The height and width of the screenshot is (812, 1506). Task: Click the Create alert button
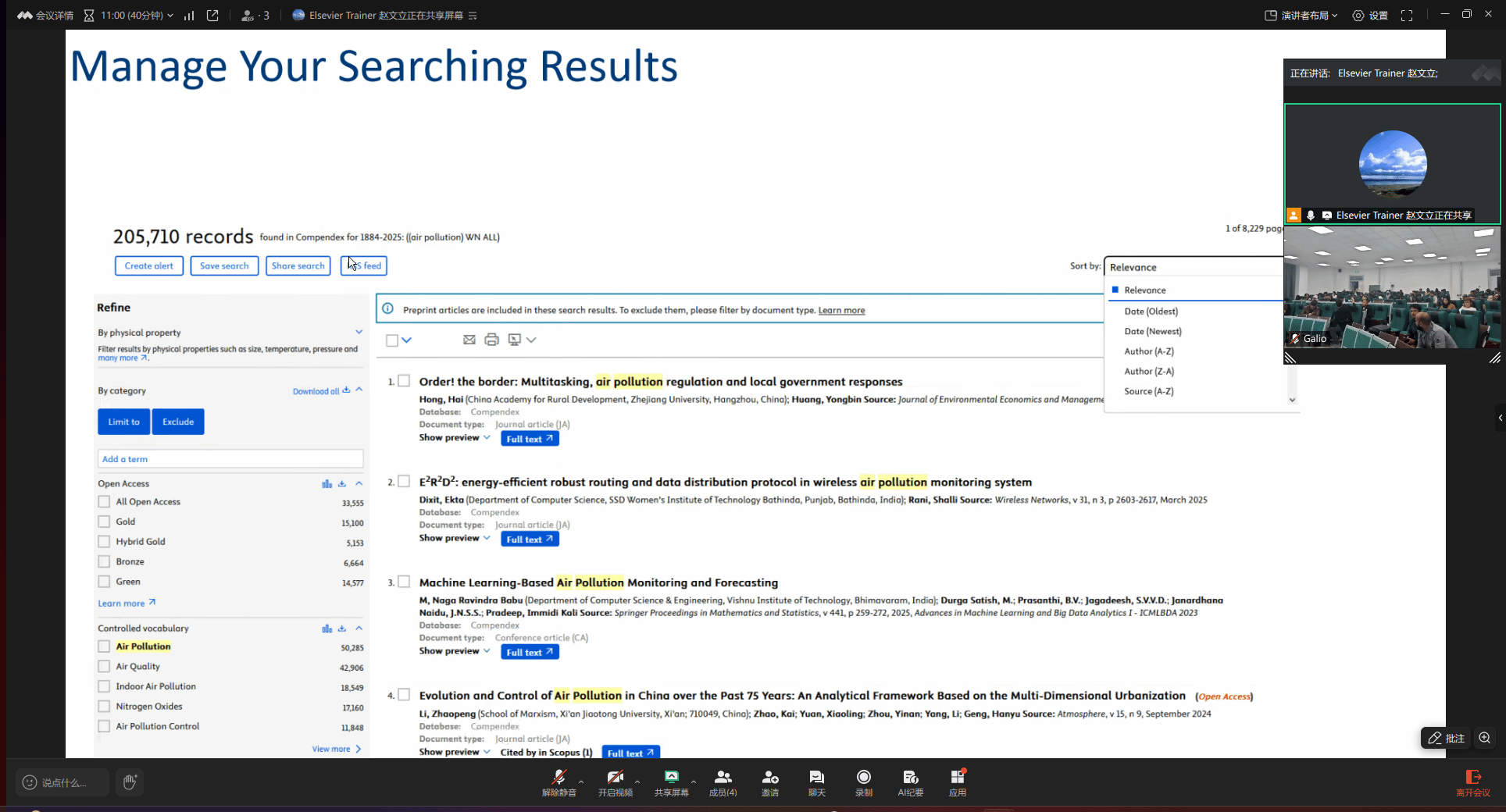point(149,266)
